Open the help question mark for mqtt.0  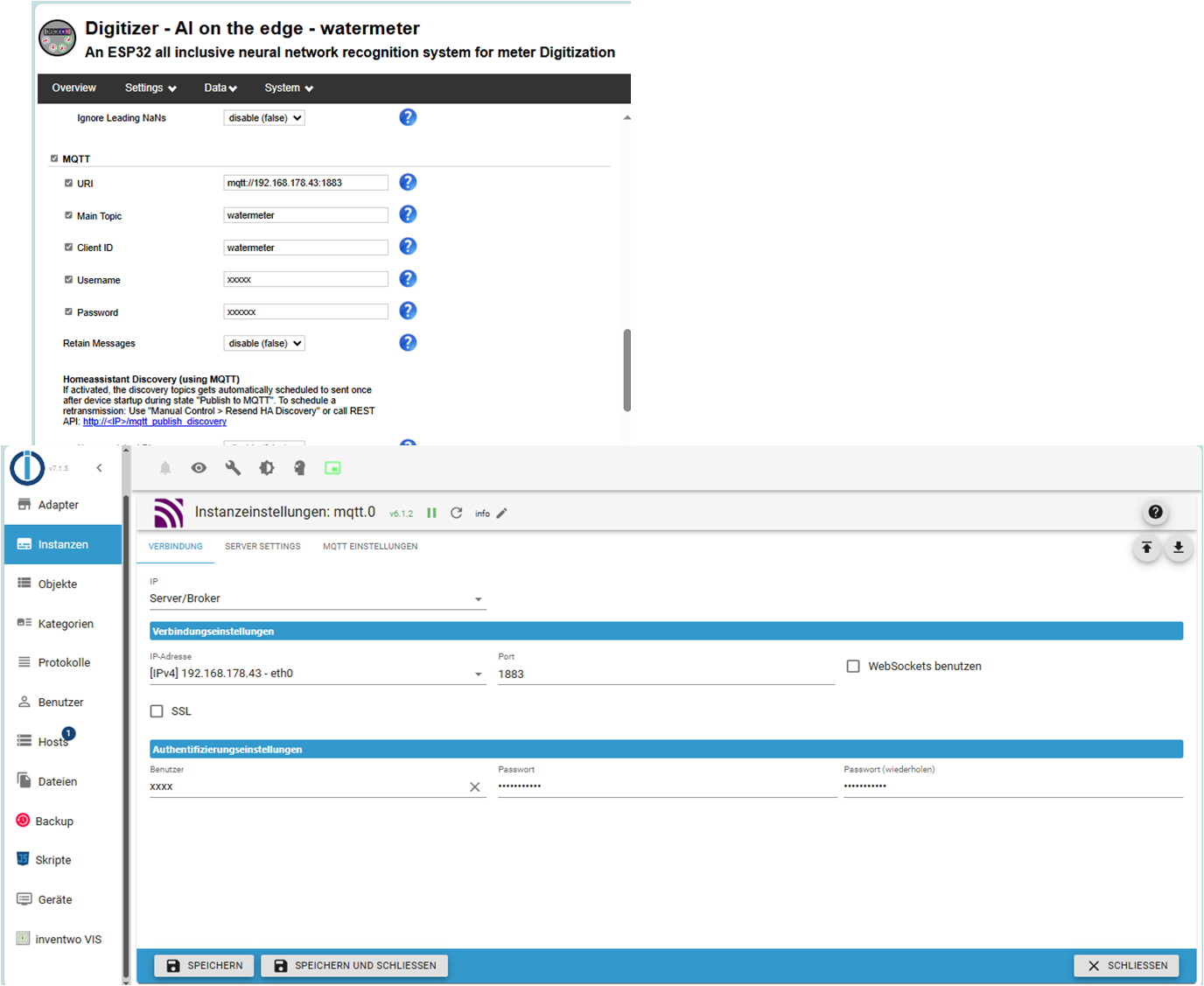(x=1155, y=513)
